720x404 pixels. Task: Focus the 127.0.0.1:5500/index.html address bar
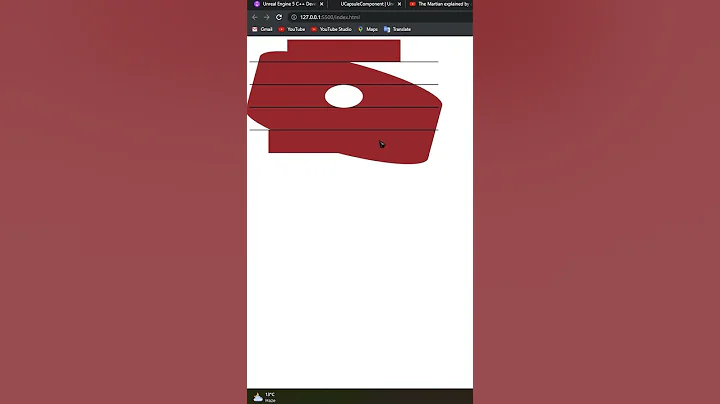[380, 17]
